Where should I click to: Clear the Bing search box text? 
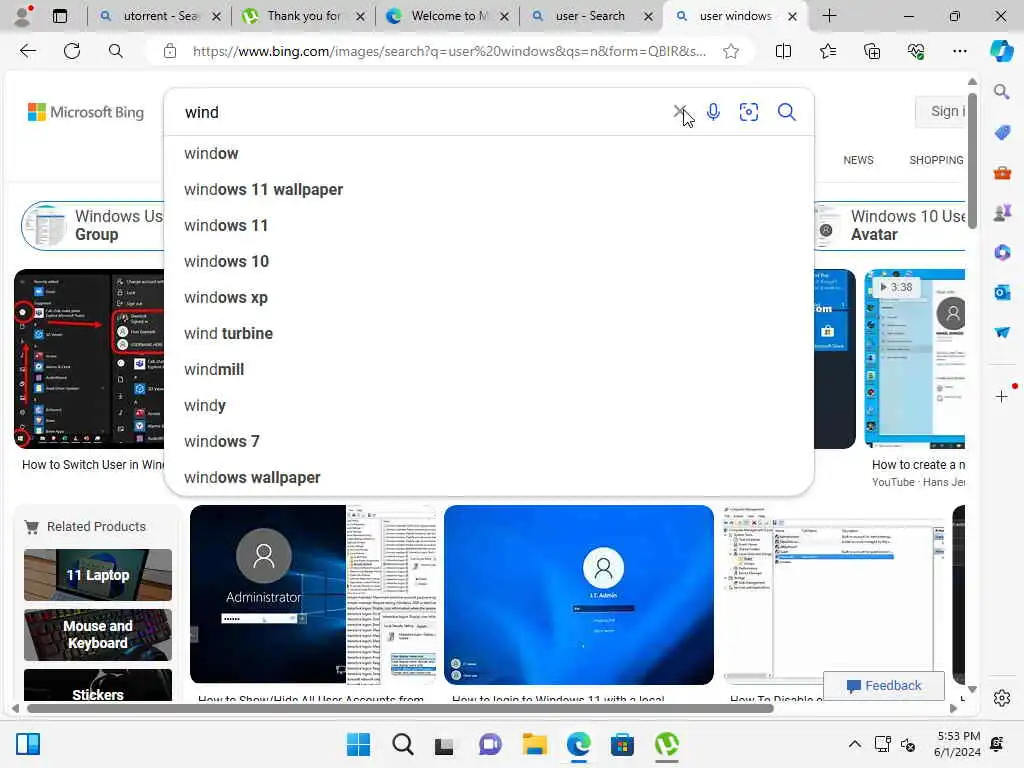(x=680, y=112)
